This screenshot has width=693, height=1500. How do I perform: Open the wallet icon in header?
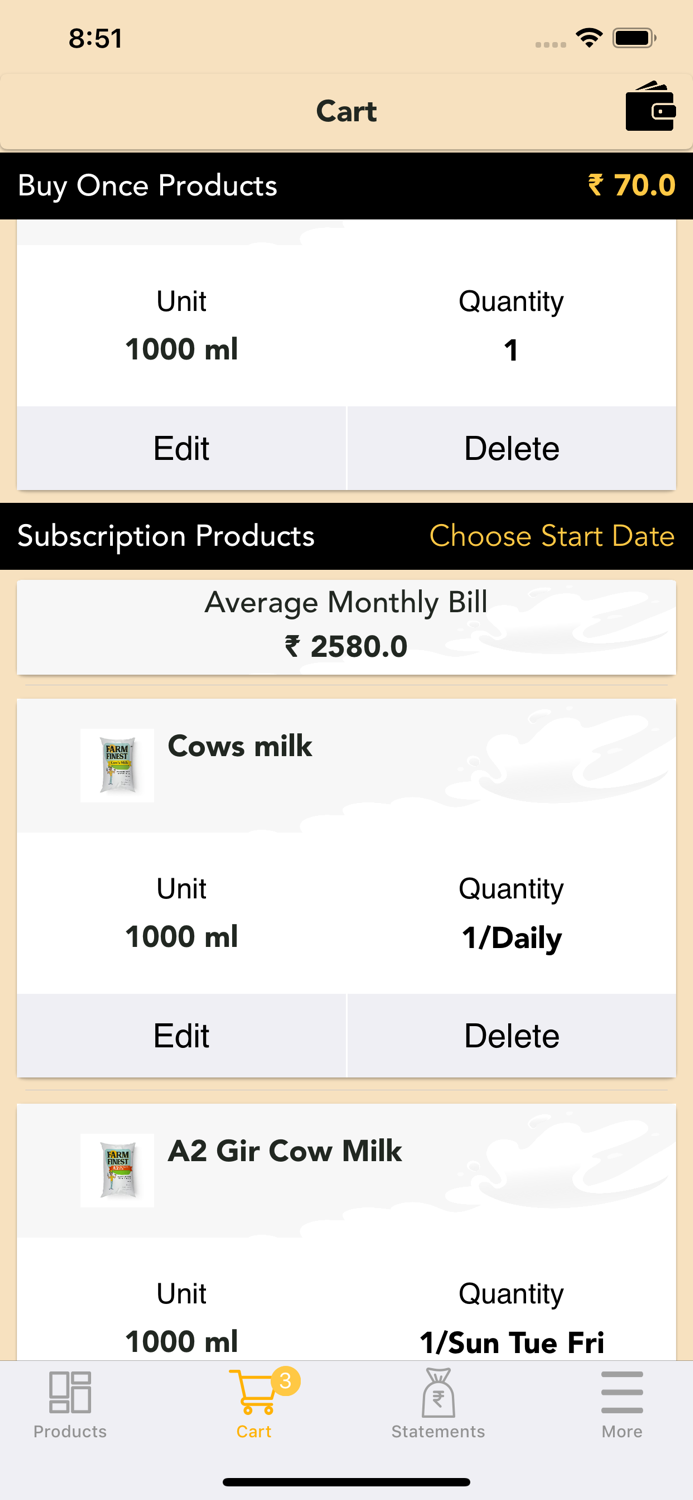click(x=650, y=107)
